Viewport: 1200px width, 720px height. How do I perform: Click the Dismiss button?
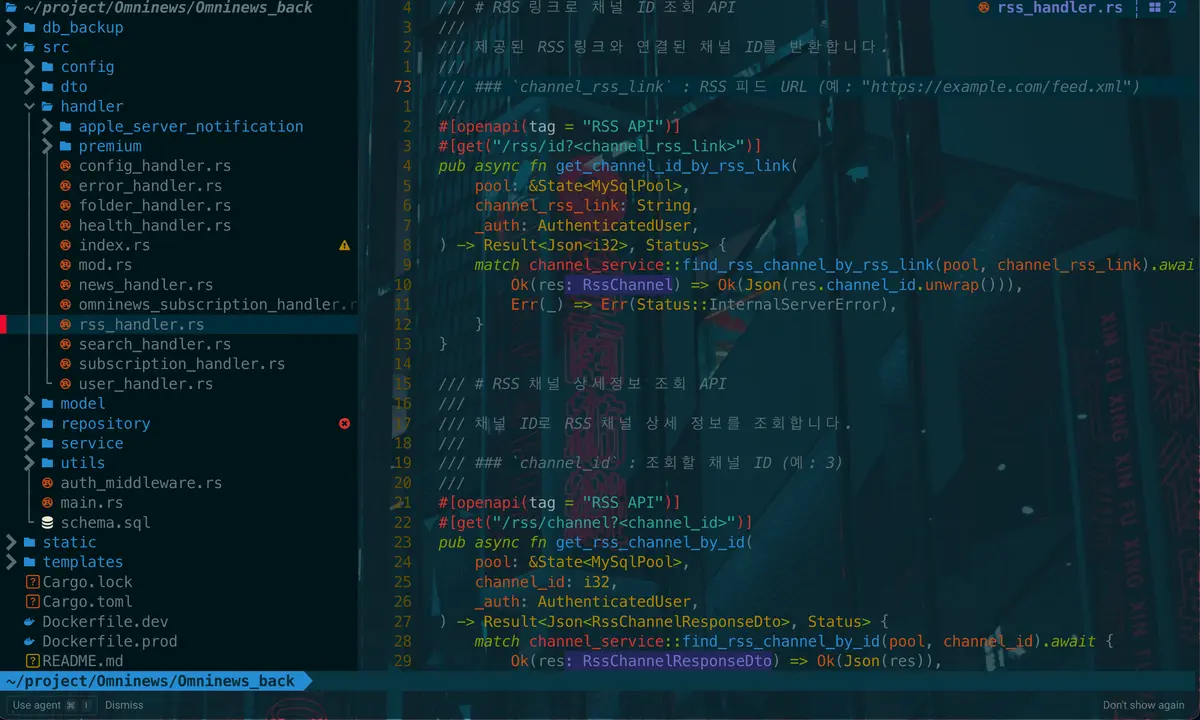(124, 705)
